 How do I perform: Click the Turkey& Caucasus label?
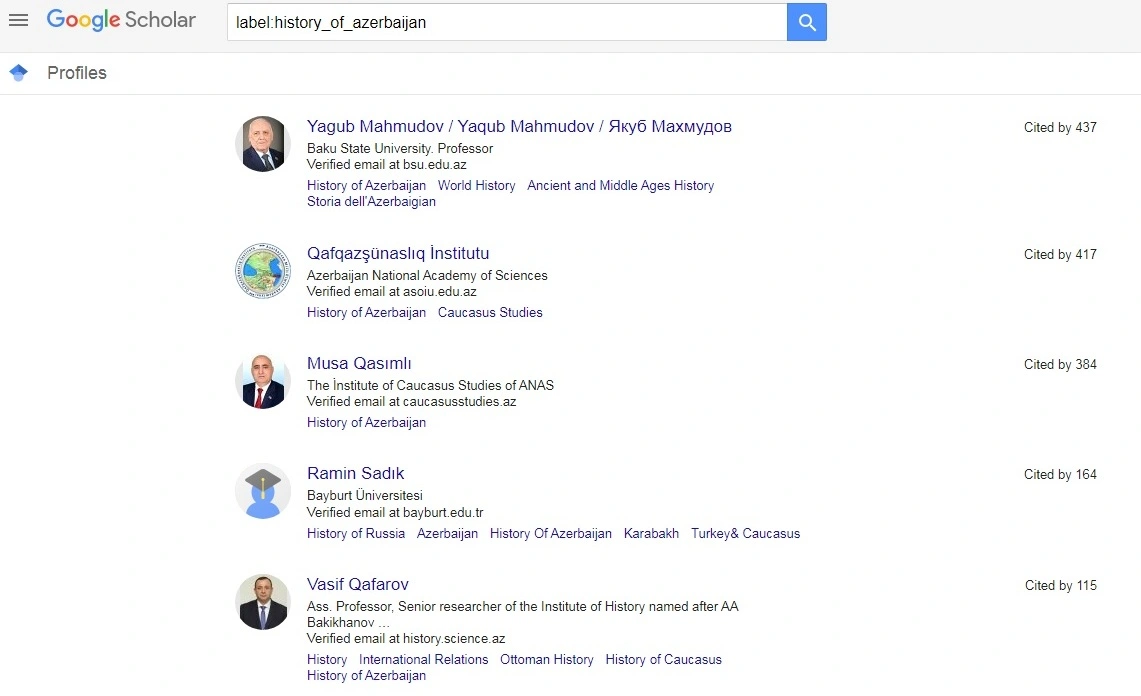coord(745,534)
